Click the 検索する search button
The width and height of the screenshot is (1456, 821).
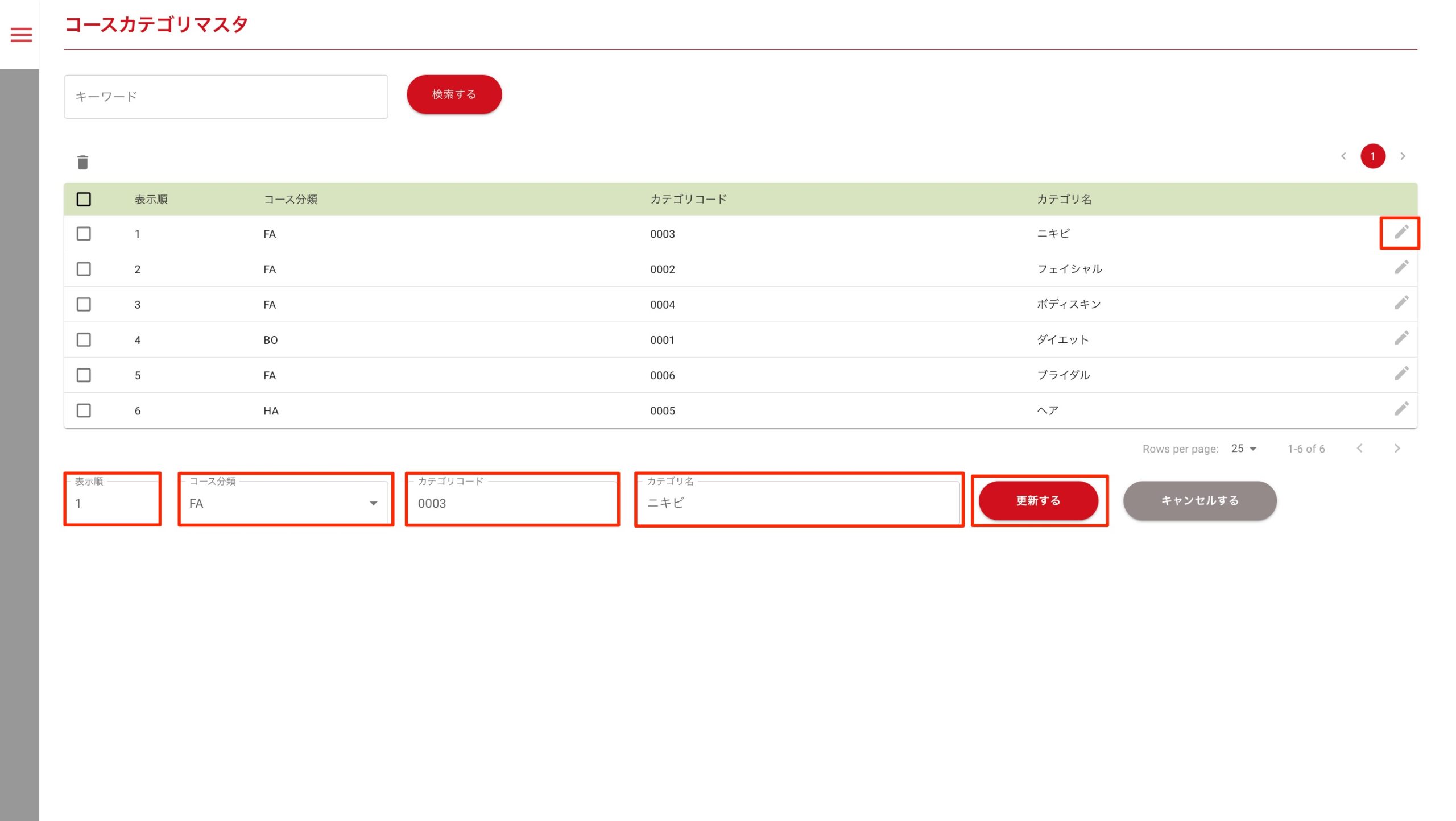coord(454,94)
